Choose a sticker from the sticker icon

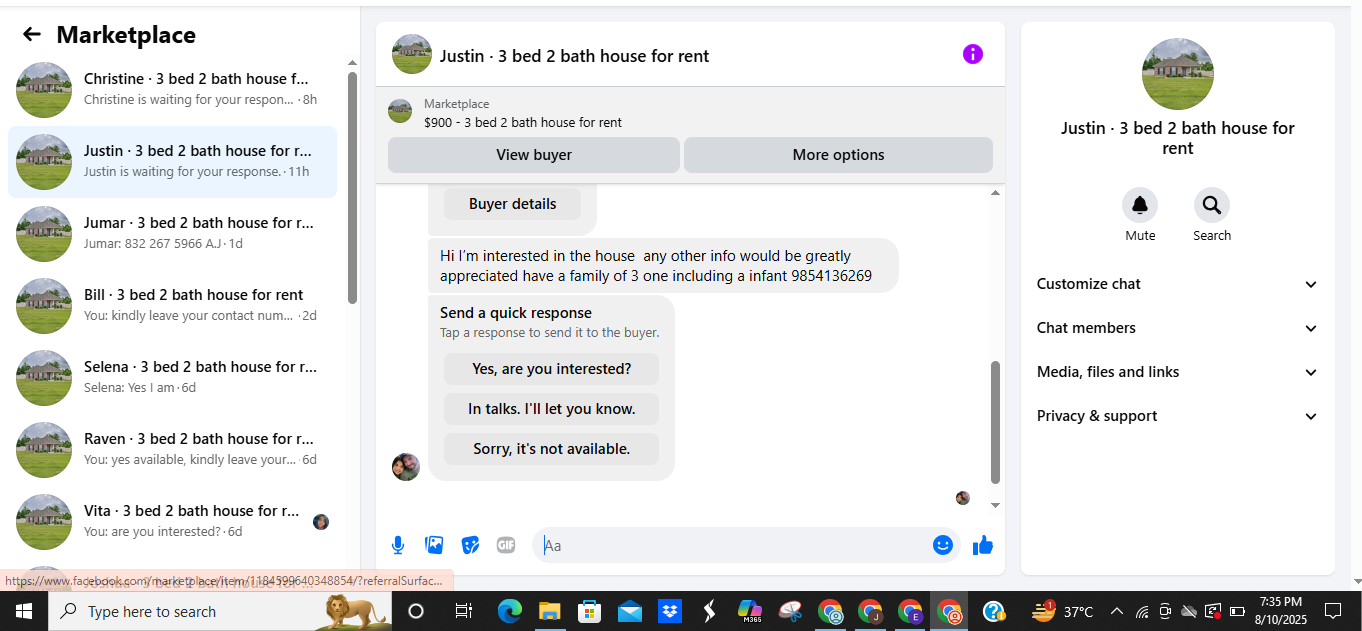point(470,545)
